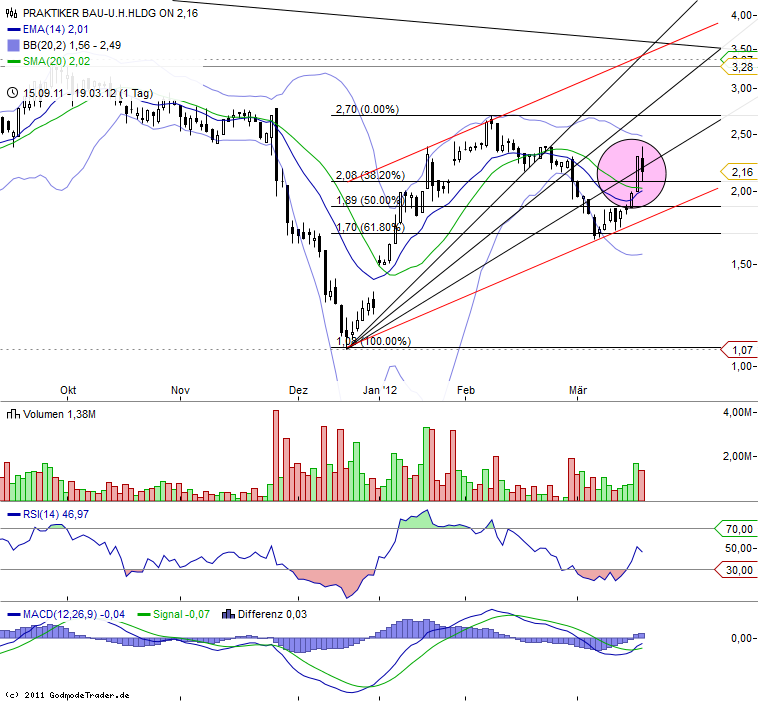Screen dimensions: 758x701
Task: Click the clock icon next to the date range
Action: (13, 93)
